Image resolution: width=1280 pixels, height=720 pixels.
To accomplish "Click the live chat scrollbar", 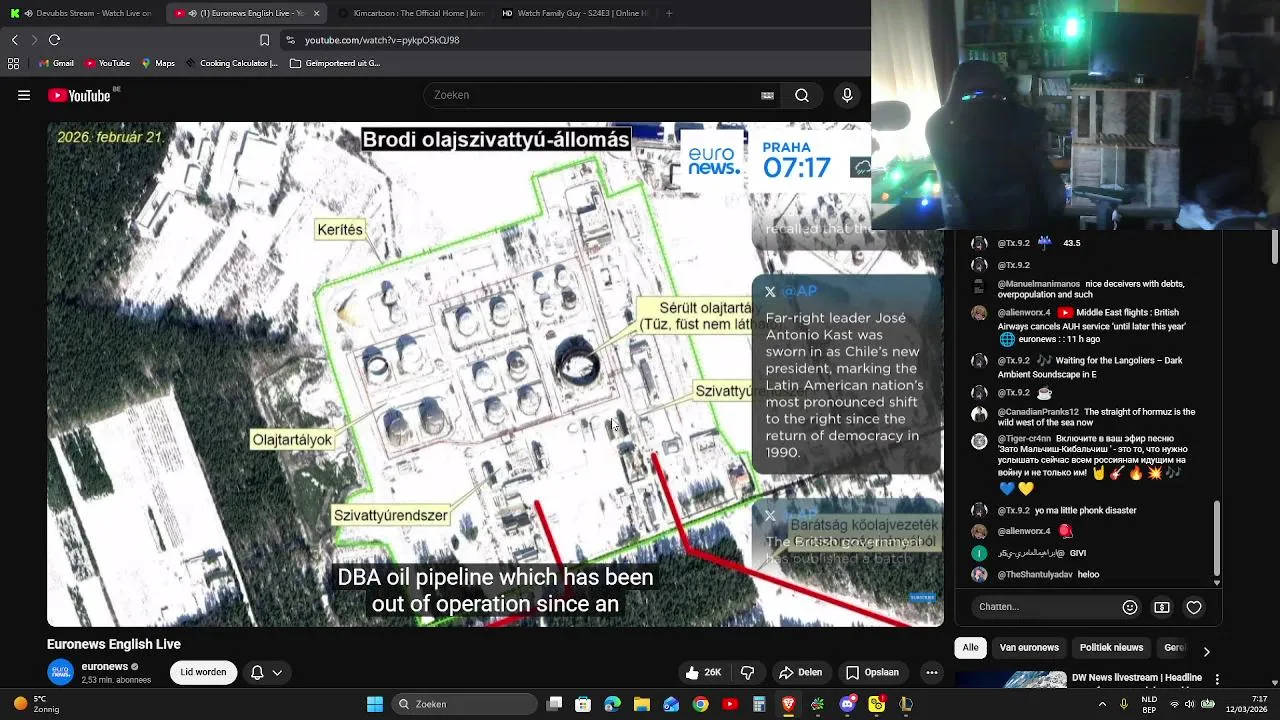I will (x=1217, y=540).
